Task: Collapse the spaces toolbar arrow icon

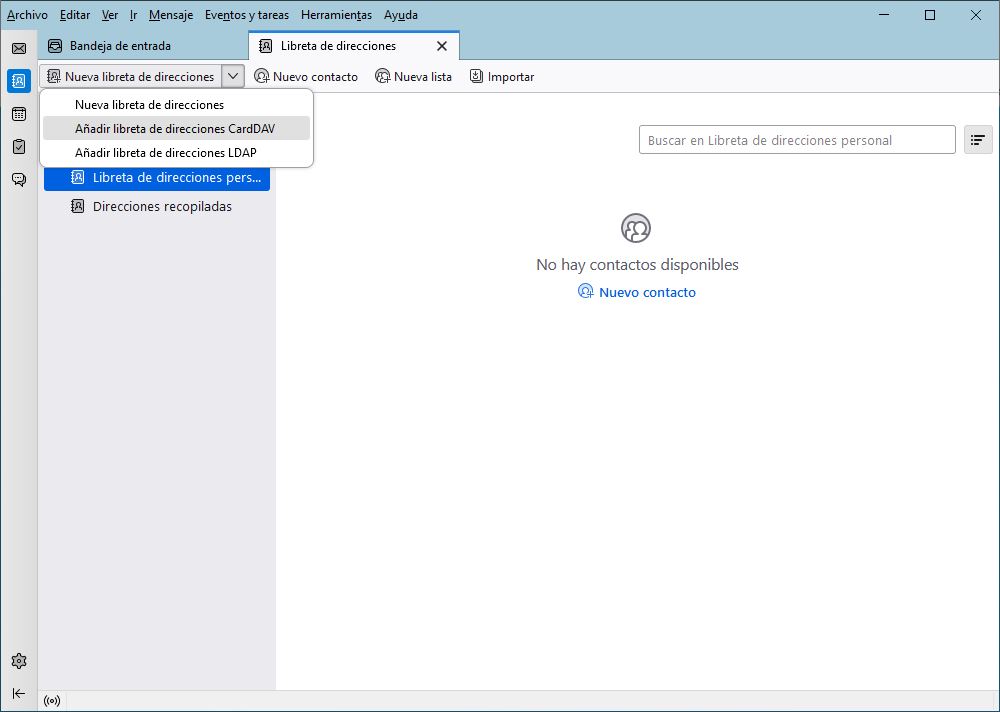Action: coord(18,693)
